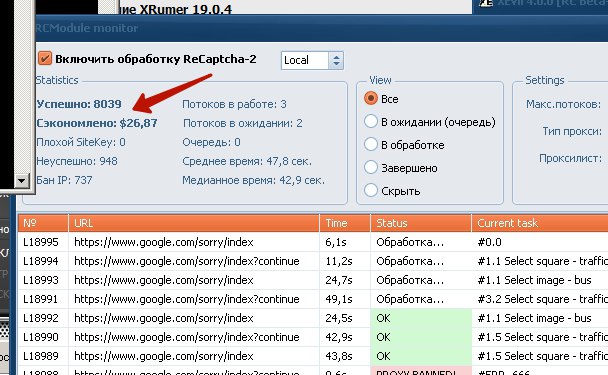The width and height of the screenshot is (608, 375).
Task: Select row L18992 in the table
Action: pos(313,318)
